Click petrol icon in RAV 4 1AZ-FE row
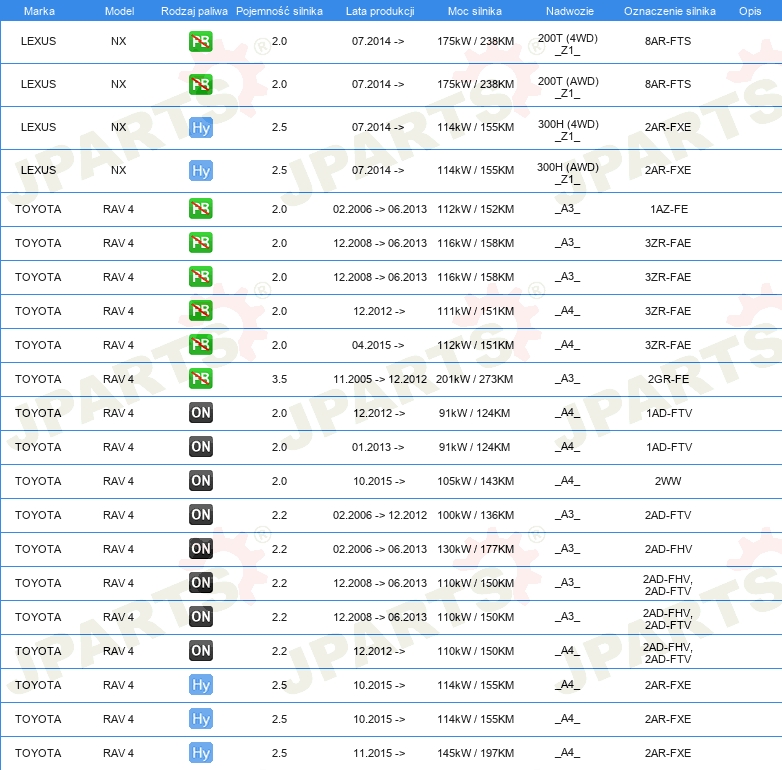Viewport: 782px width, 770px height. pyautogui.click(x=201, y=209)
